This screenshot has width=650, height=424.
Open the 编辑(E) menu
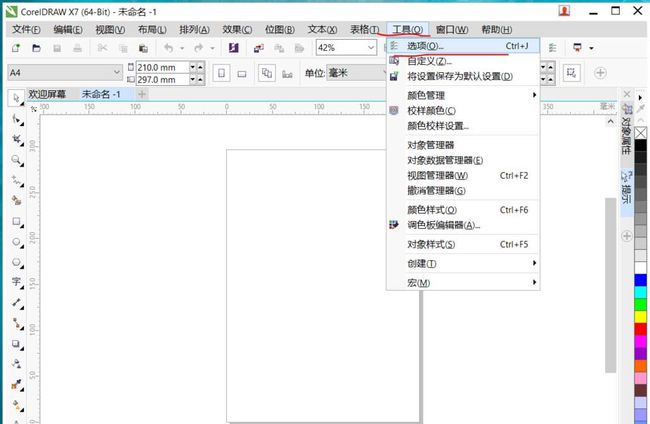[68, 29]
